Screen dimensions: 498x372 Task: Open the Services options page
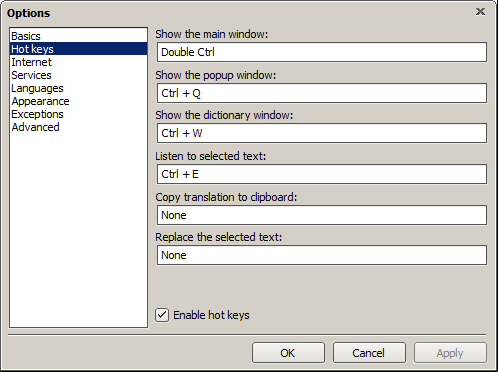(78, 75)
